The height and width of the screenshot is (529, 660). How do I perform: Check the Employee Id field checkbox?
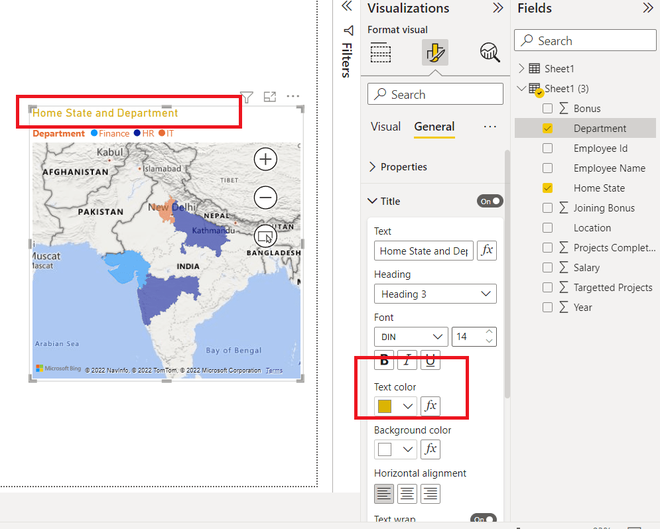click(x=547, y=148)
